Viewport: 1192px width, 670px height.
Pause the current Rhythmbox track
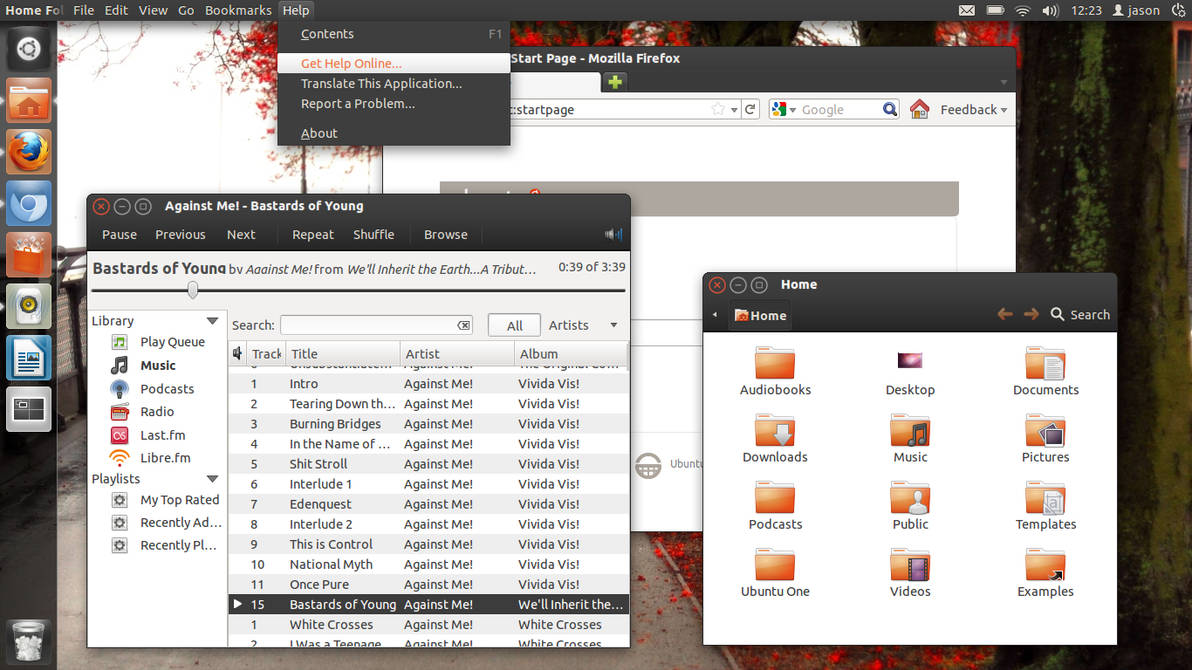119,234
